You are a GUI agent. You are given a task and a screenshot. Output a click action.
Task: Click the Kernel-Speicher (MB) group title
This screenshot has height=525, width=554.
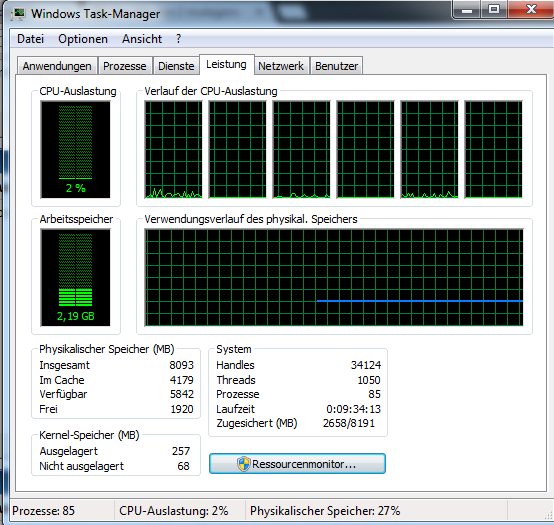click(89, 435)
